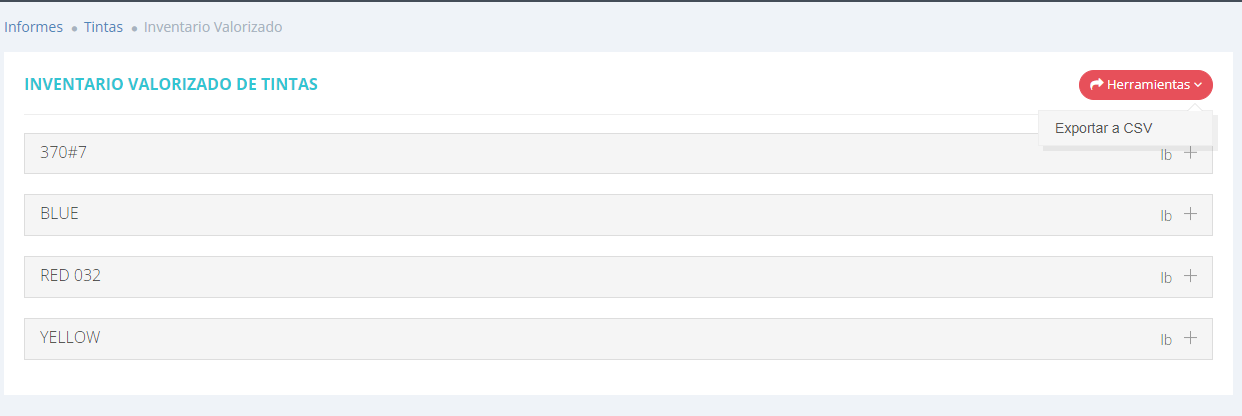Collapse Herramientas menu via chevron arrow
Viewport: 1242px width, 416px height.
click(1198, 86)
